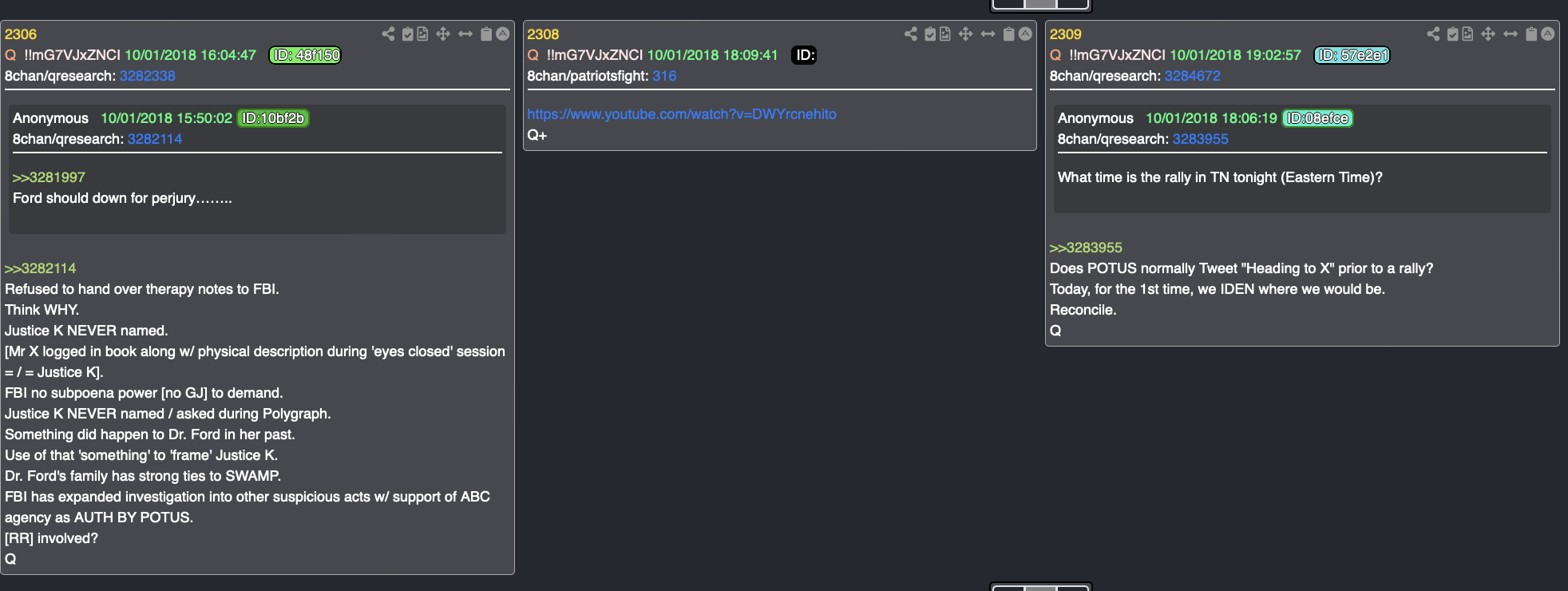Click timestamp 10/01/2018 19:02:57
This screenshot has width=1568, height=591.
point(1236,55)
